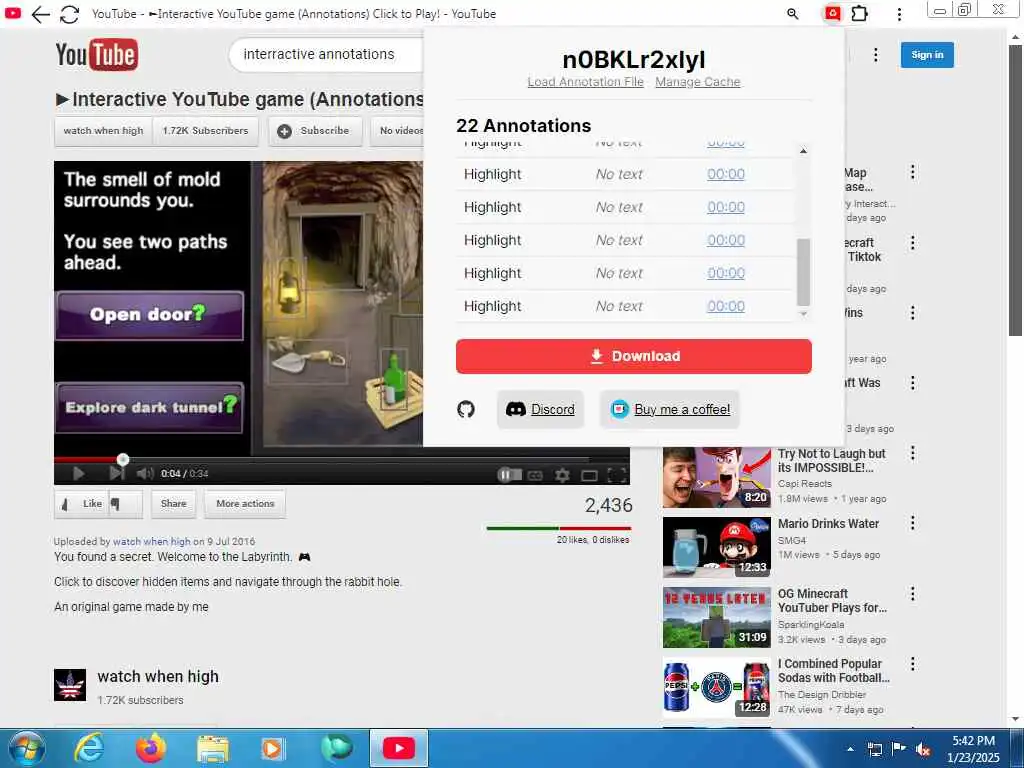Seek using the video progress bar handle
This screenshot has height=768, width=1024.
(123, 459)
